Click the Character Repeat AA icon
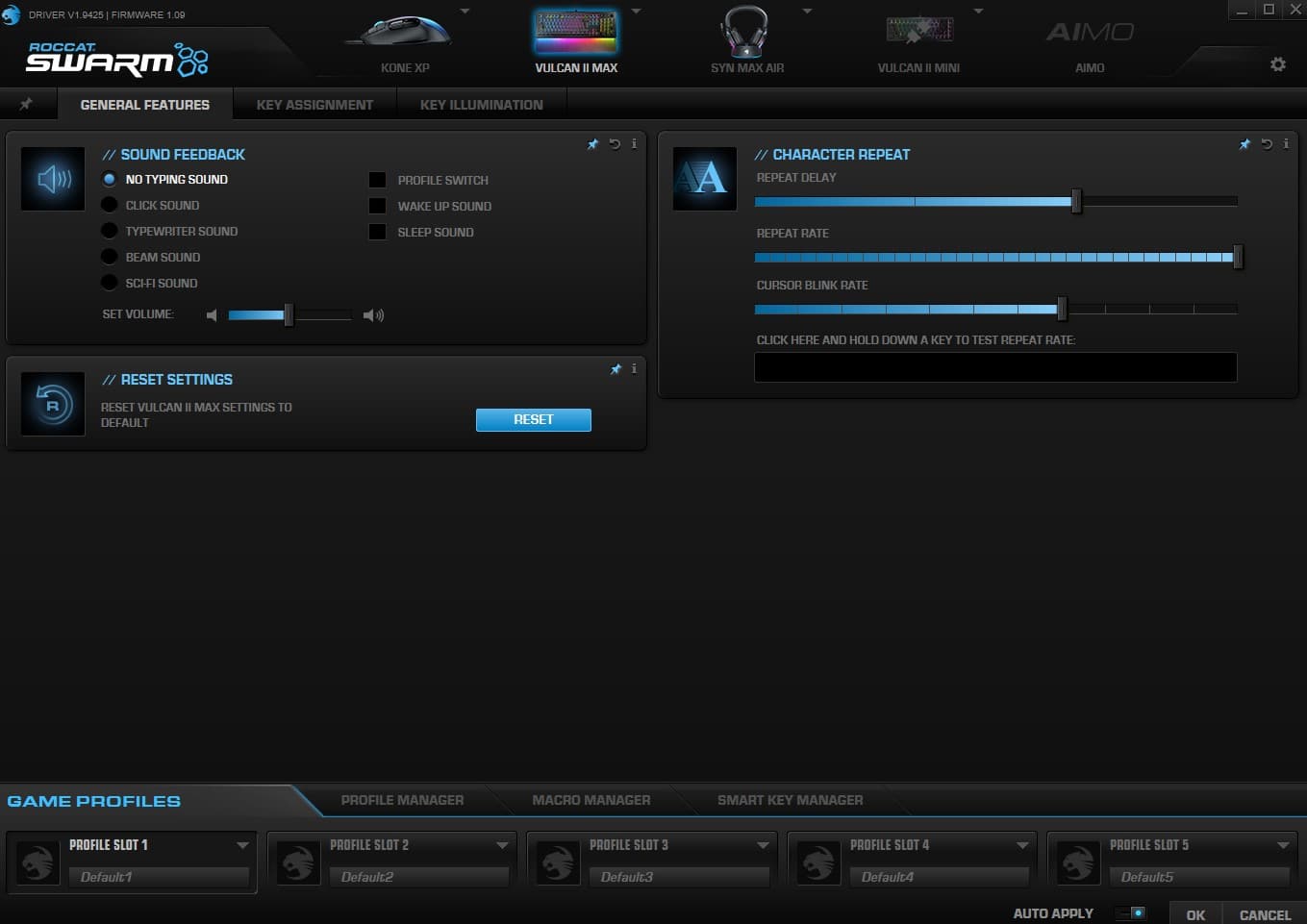The image size is (1307, 924). tap(704, 179)
